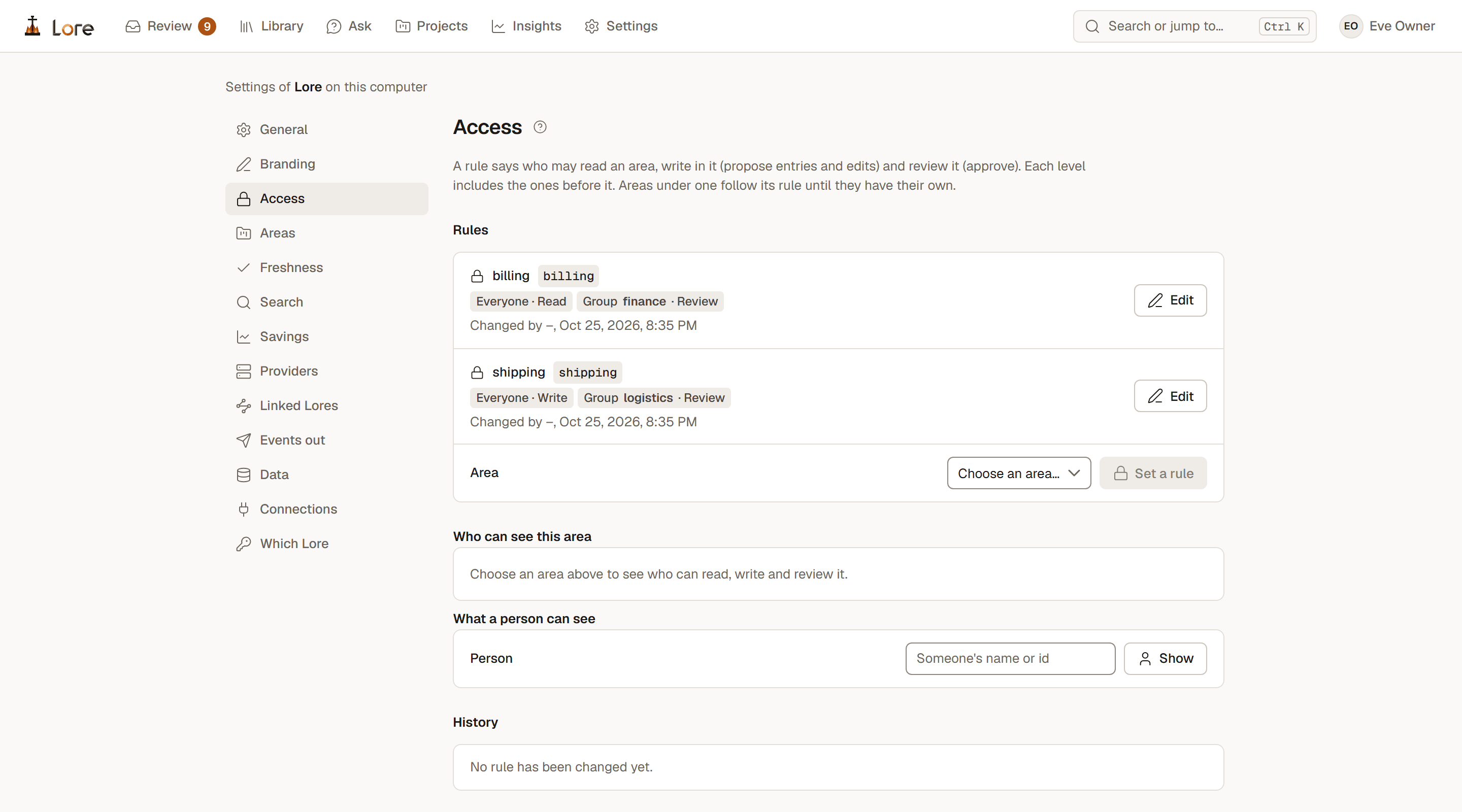Click the Set a rule button
The width and height of the screenshot is (1462, 812).
click(1153, 473)
